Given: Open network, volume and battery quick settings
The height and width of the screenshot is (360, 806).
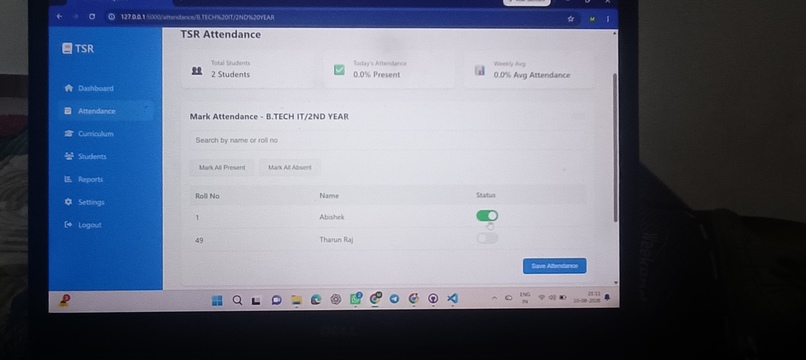Looking at the screenshot, I should (552, 298).
